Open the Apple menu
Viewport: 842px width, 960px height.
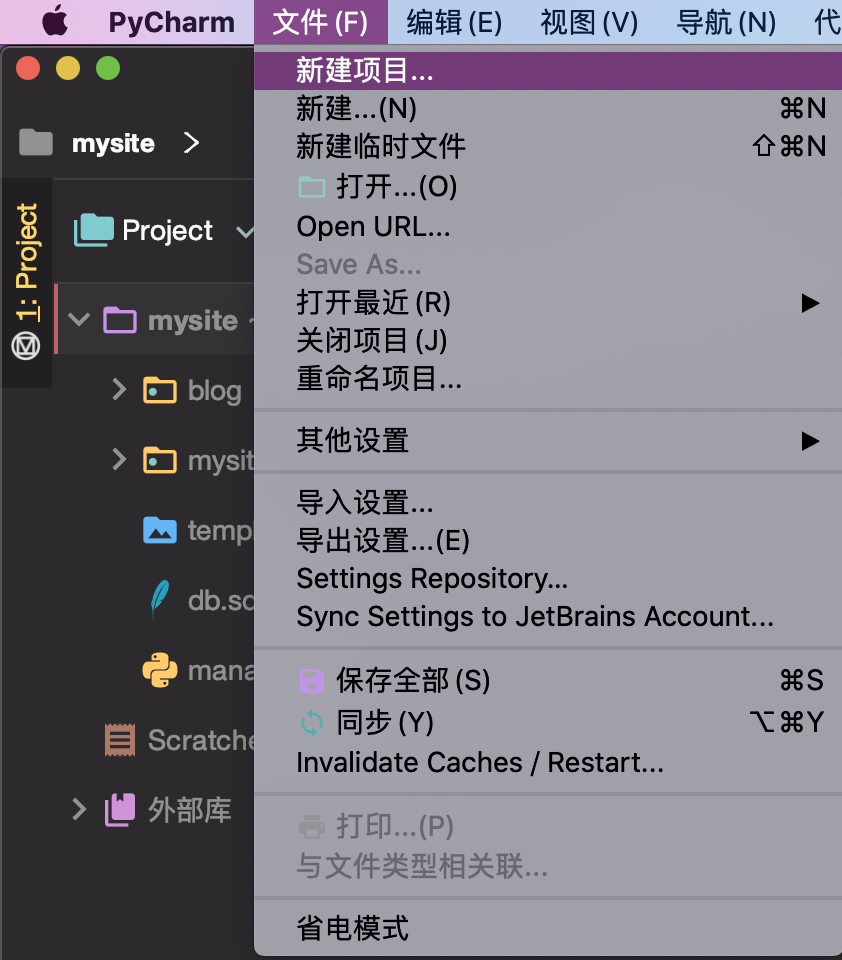coord(55,21)
